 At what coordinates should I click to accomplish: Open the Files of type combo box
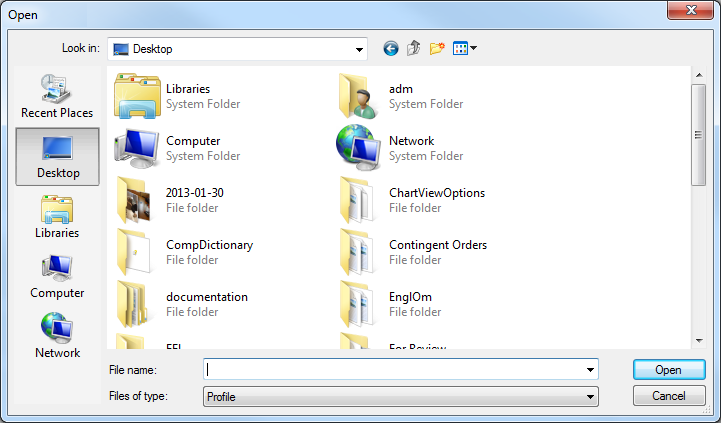(400, 397)
